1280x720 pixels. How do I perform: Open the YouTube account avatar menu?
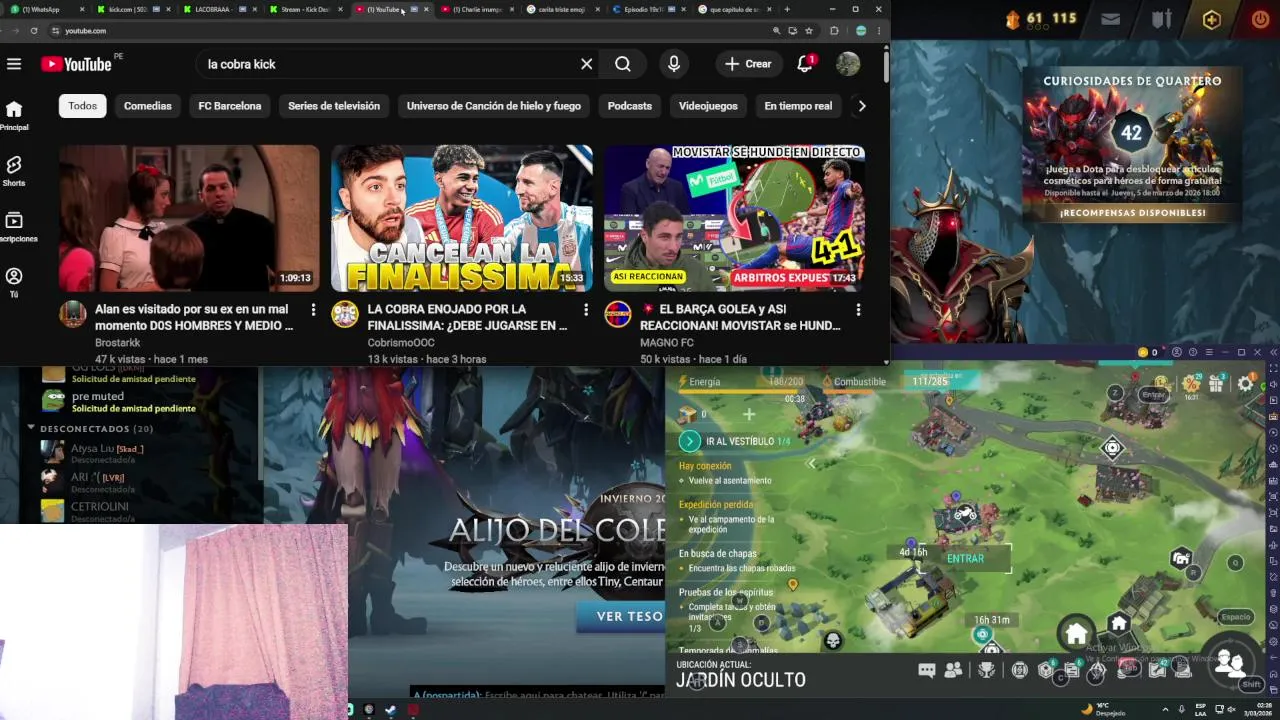point(848,64)
